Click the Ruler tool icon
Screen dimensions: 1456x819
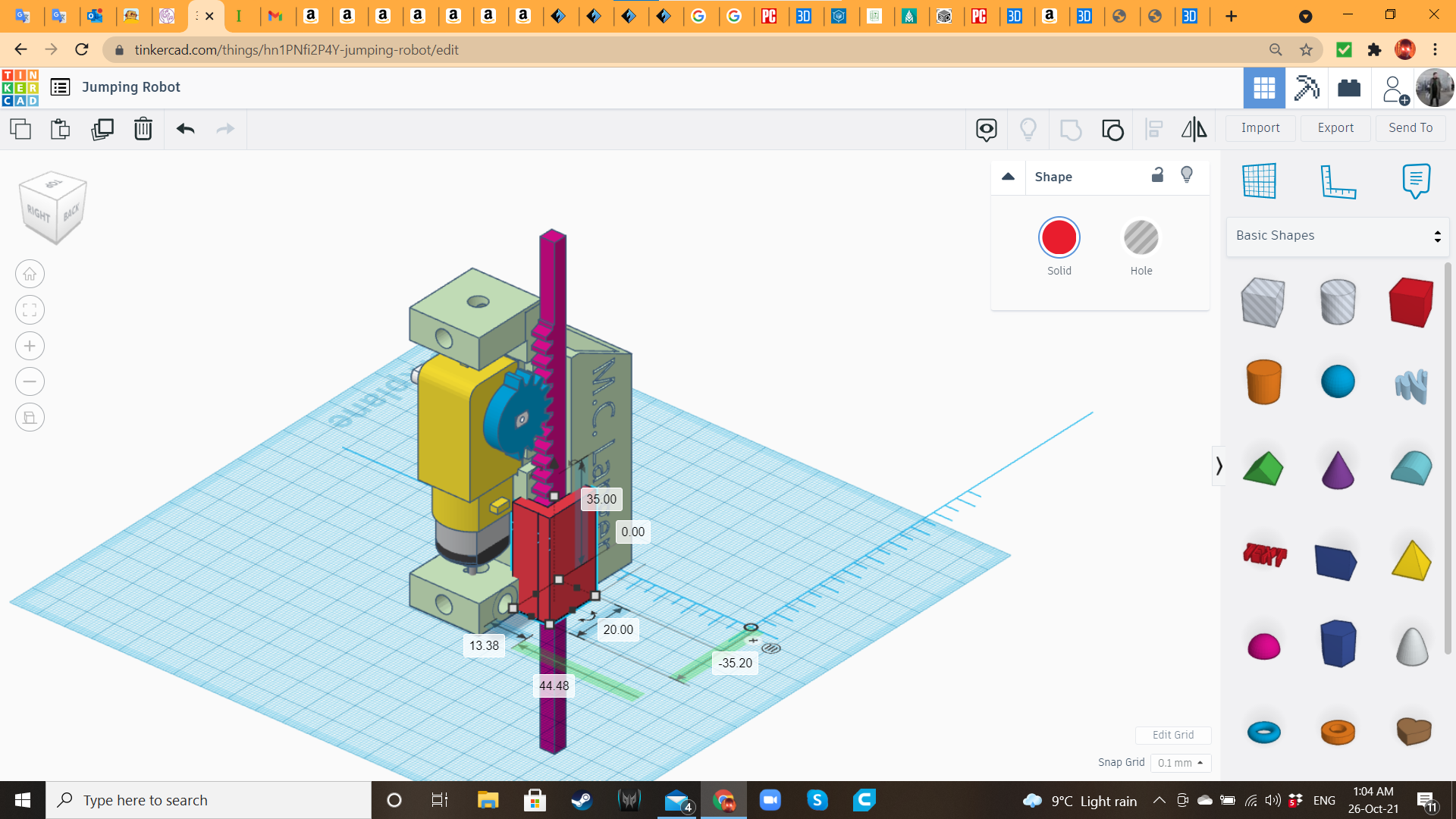coord(1337,181)
